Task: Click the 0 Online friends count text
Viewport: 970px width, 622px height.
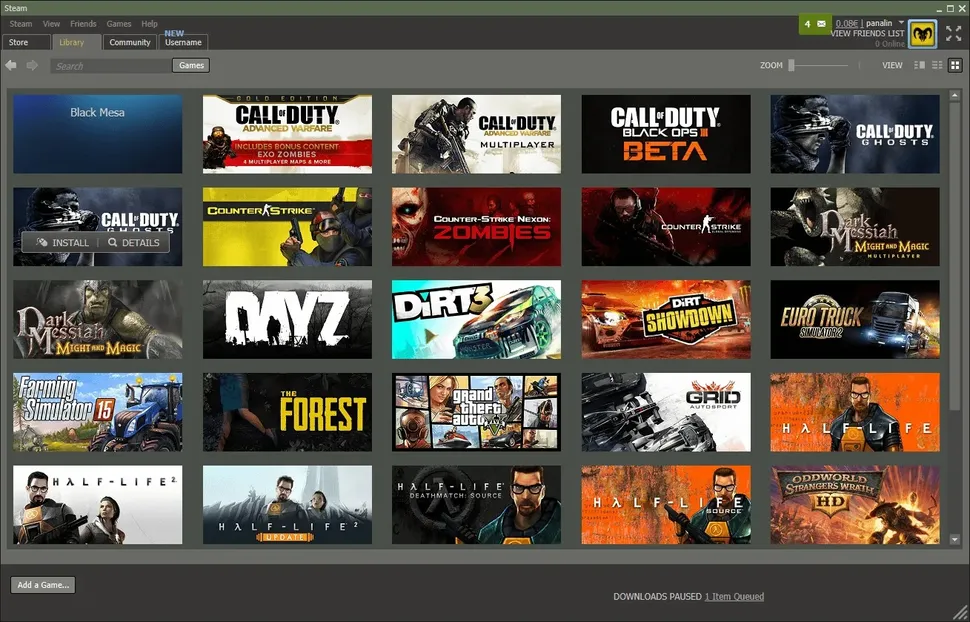Action: [x=890, y=44]
